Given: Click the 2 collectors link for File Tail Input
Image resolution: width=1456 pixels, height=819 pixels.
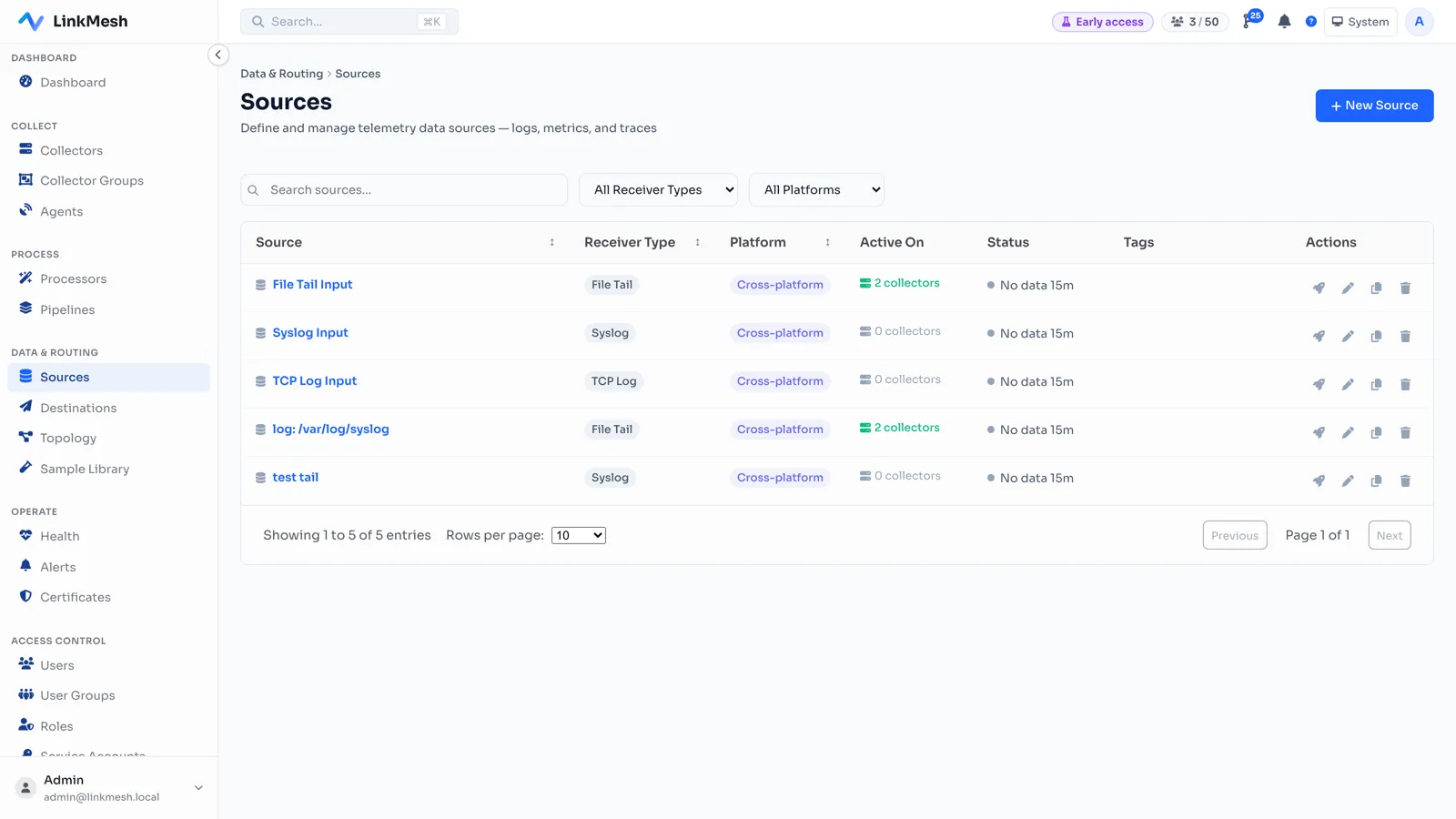Looking at the screenshot, I should [900, 283].
